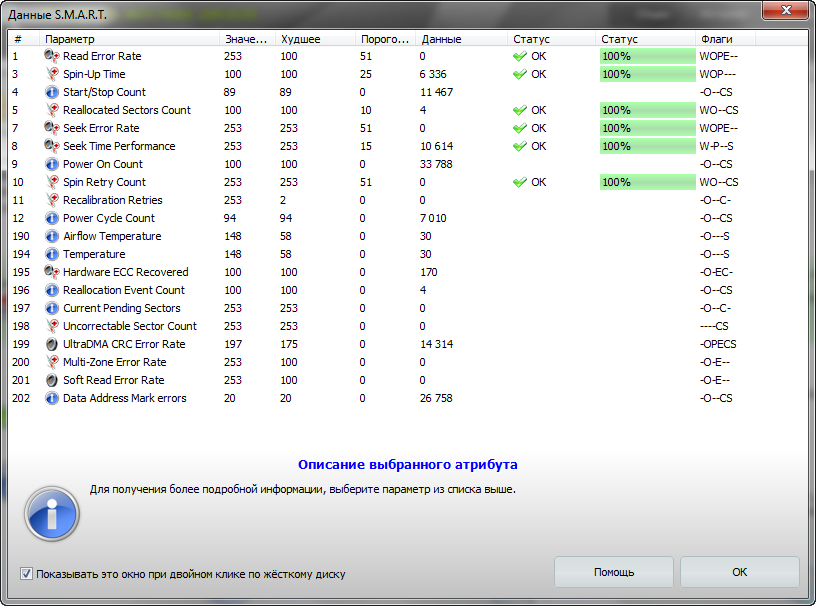Click the Reallocated Sectors Count icon
Screen dimensions: 816x606
tap(52, 110)
